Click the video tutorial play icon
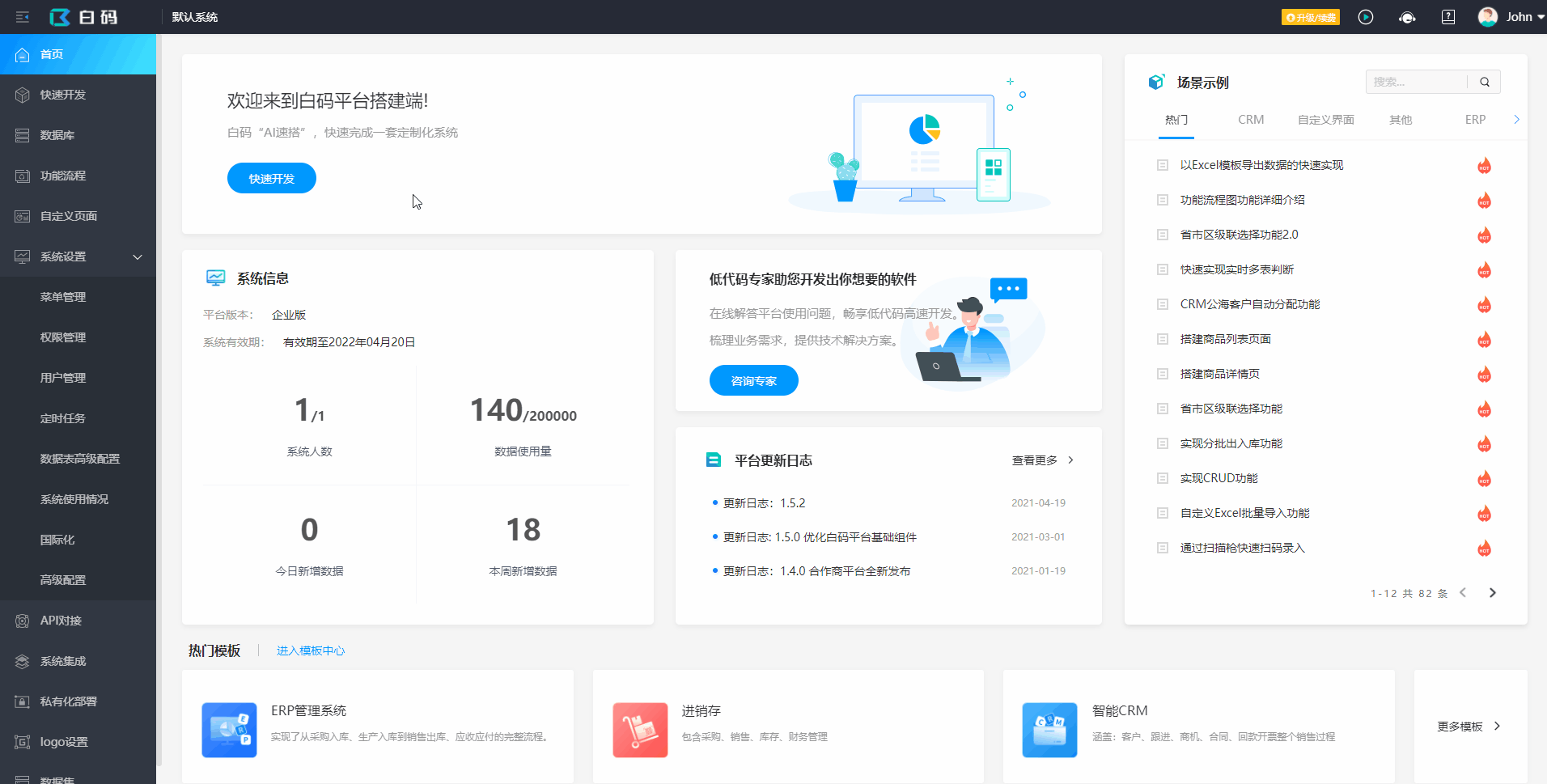The width and height of the screenshot is (1547, 784). [1367, 16]
